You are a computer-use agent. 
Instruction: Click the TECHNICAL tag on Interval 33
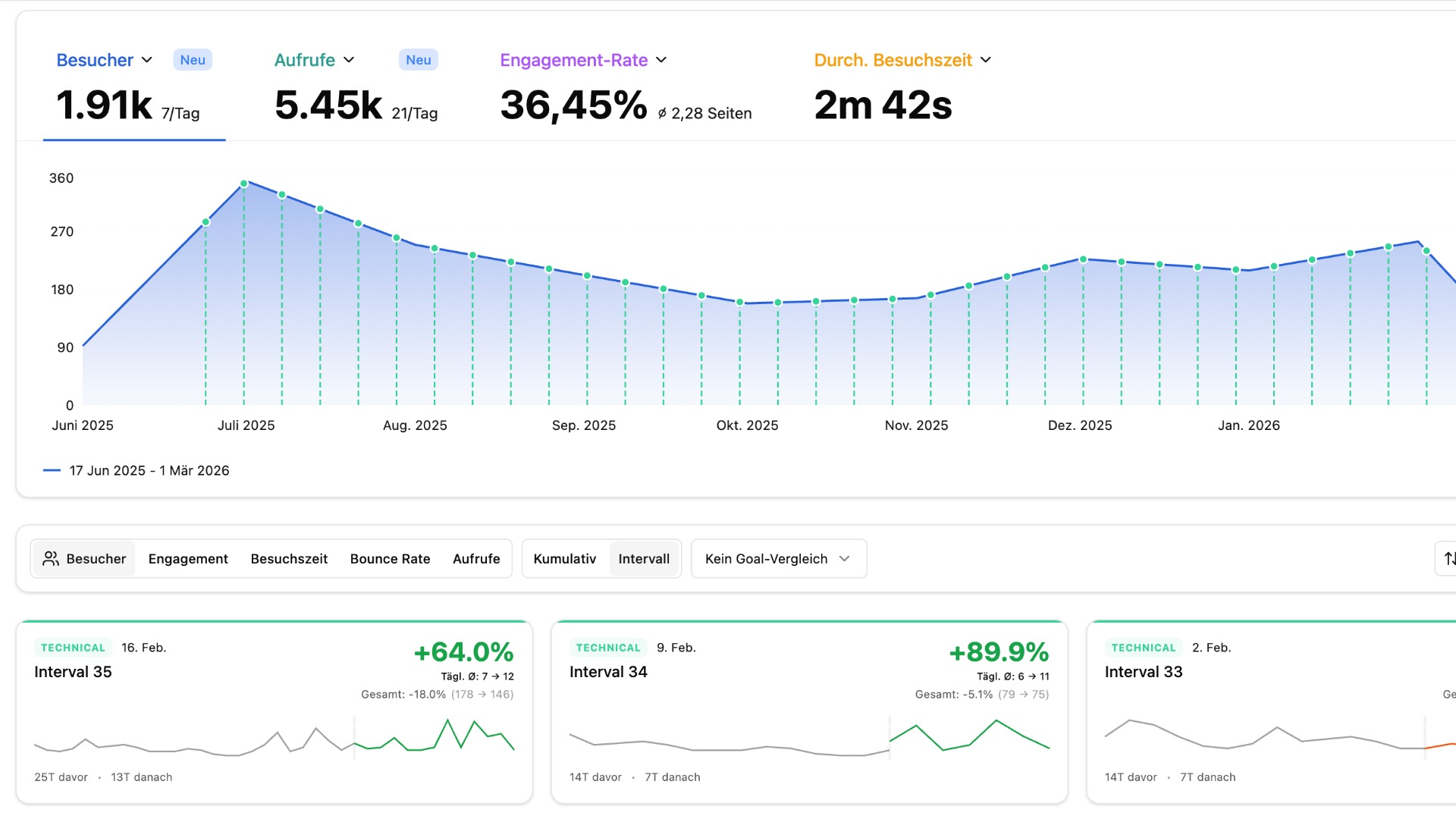point(1144,648)
